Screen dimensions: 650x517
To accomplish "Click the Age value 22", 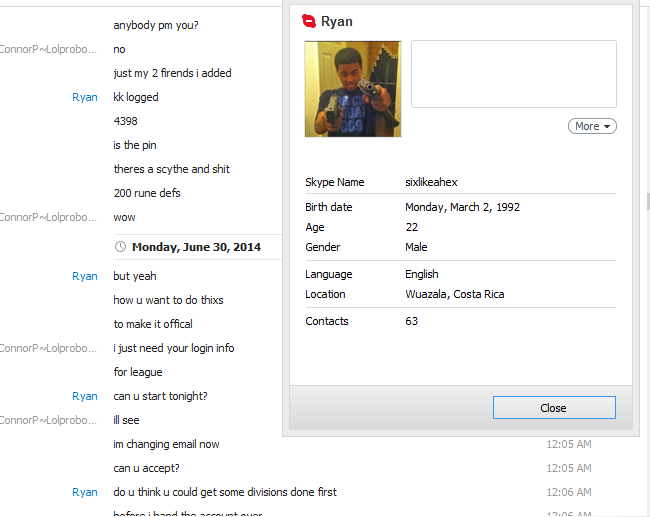I will click(411, 227).
